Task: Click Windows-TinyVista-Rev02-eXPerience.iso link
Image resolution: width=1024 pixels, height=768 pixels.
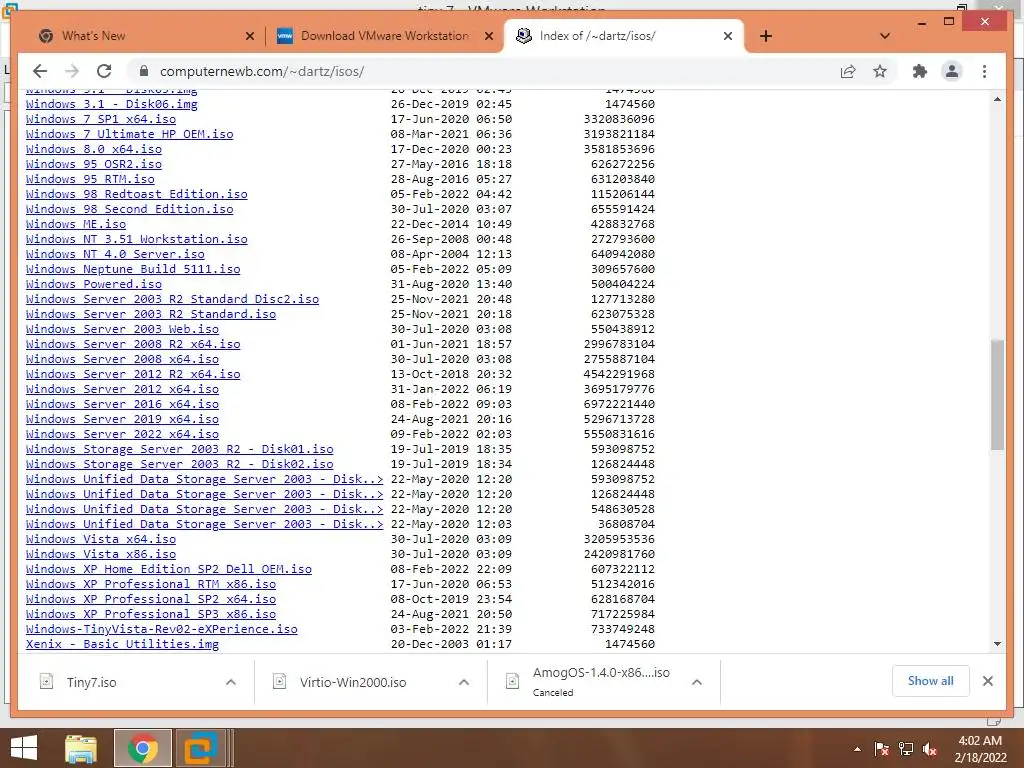Action: click(161, 629)
